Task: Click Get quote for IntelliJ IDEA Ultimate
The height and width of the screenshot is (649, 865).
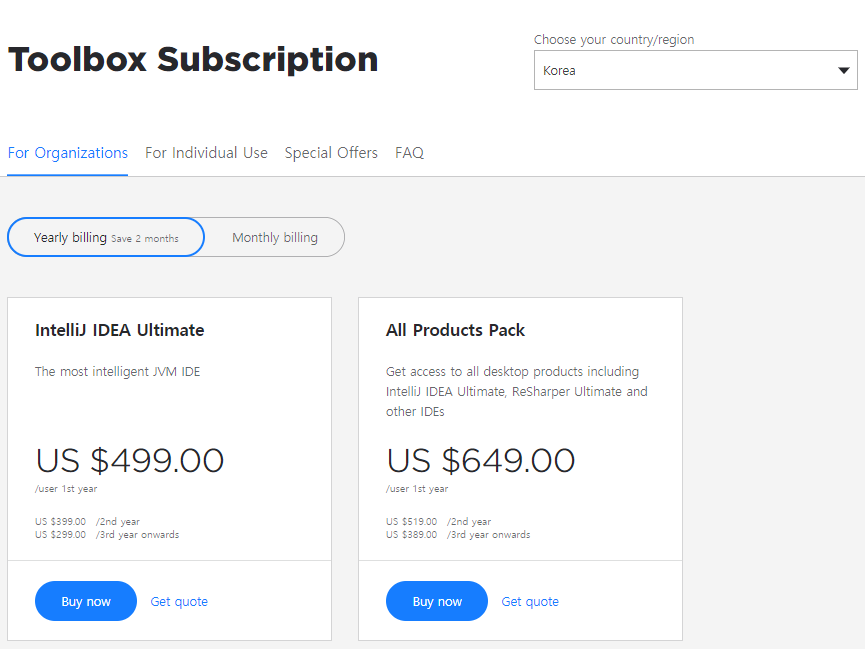Action: coord(179,602)
